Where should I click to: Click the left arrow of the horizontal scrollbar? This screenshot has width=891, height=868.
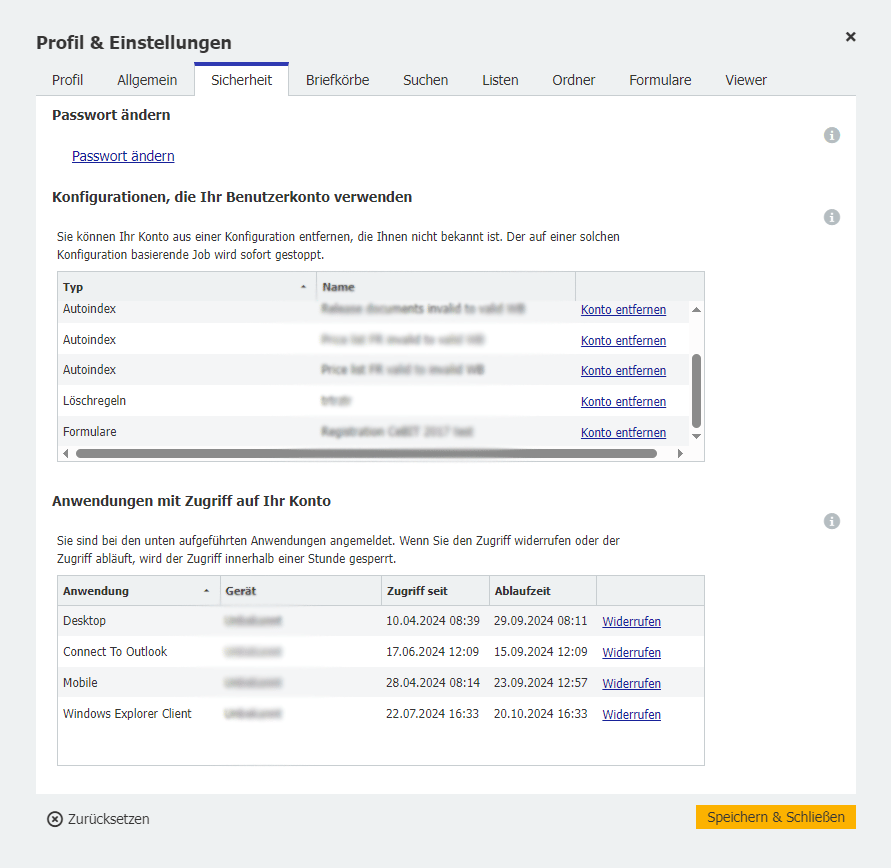[x=66, y=453]
